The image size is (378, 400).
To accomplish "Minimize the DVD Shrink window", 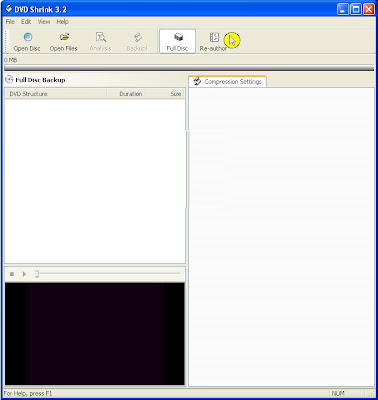I will coord(343,9).
